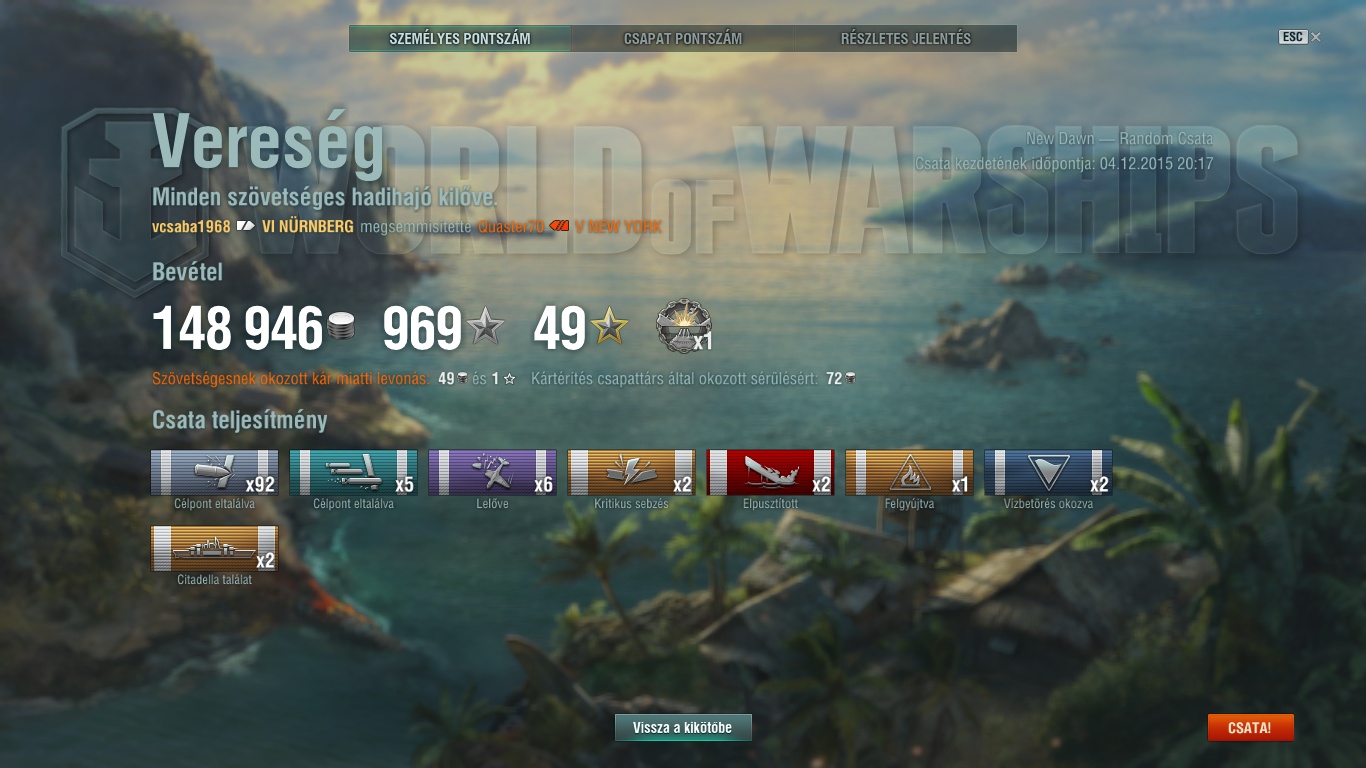Click the grey star experience icon

486,328
